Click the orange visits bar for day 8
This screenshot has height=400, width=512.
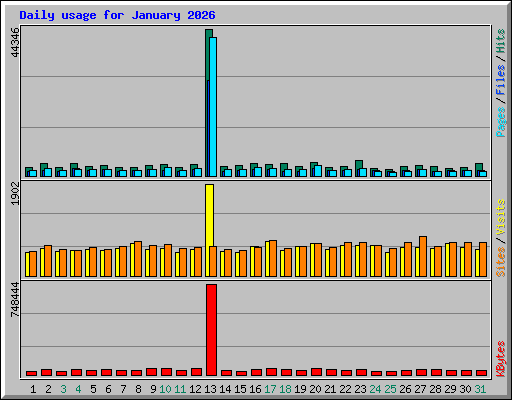coord(138,259)
